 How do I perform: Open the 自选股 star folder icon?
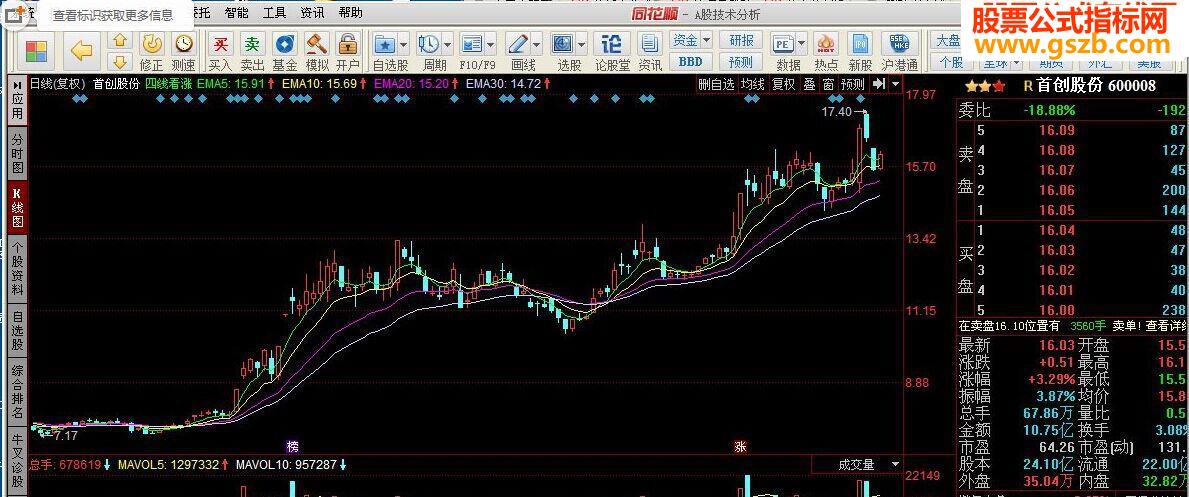(384, 44)
